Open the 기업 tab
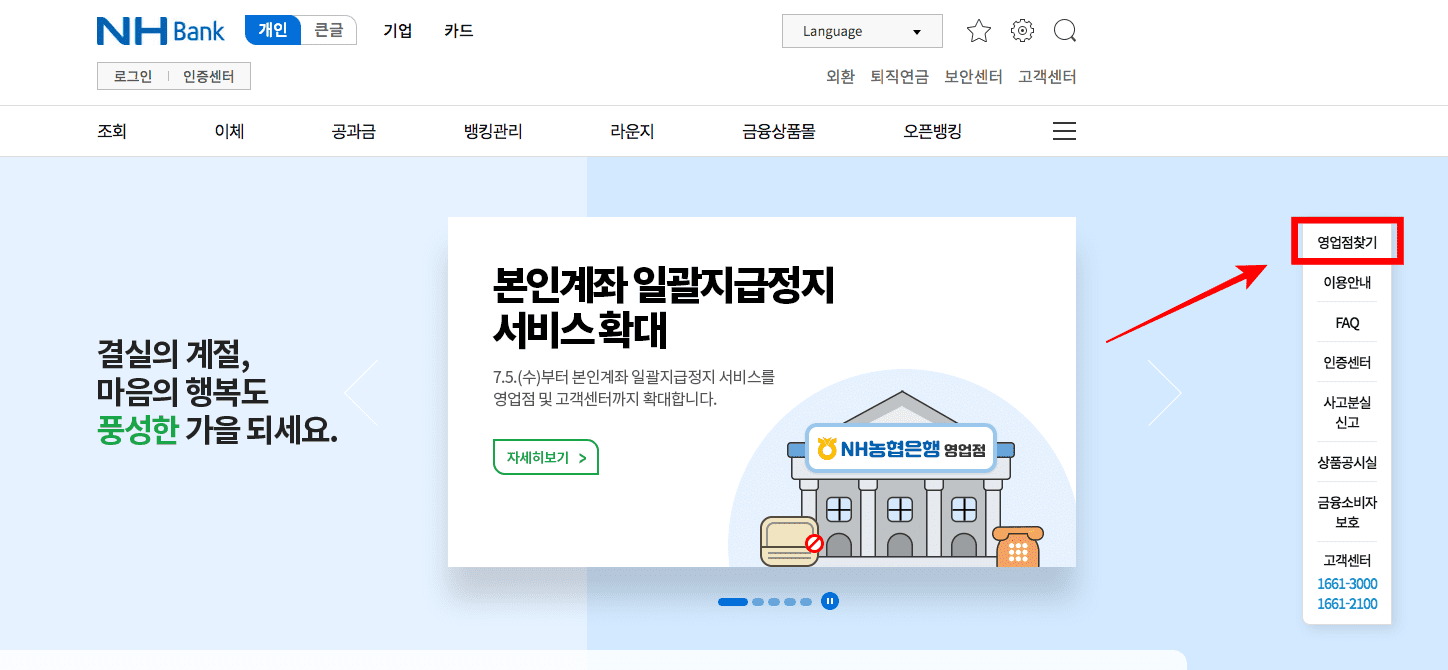The height and width of the screenshot is (670, 1448). coord(398,31)
